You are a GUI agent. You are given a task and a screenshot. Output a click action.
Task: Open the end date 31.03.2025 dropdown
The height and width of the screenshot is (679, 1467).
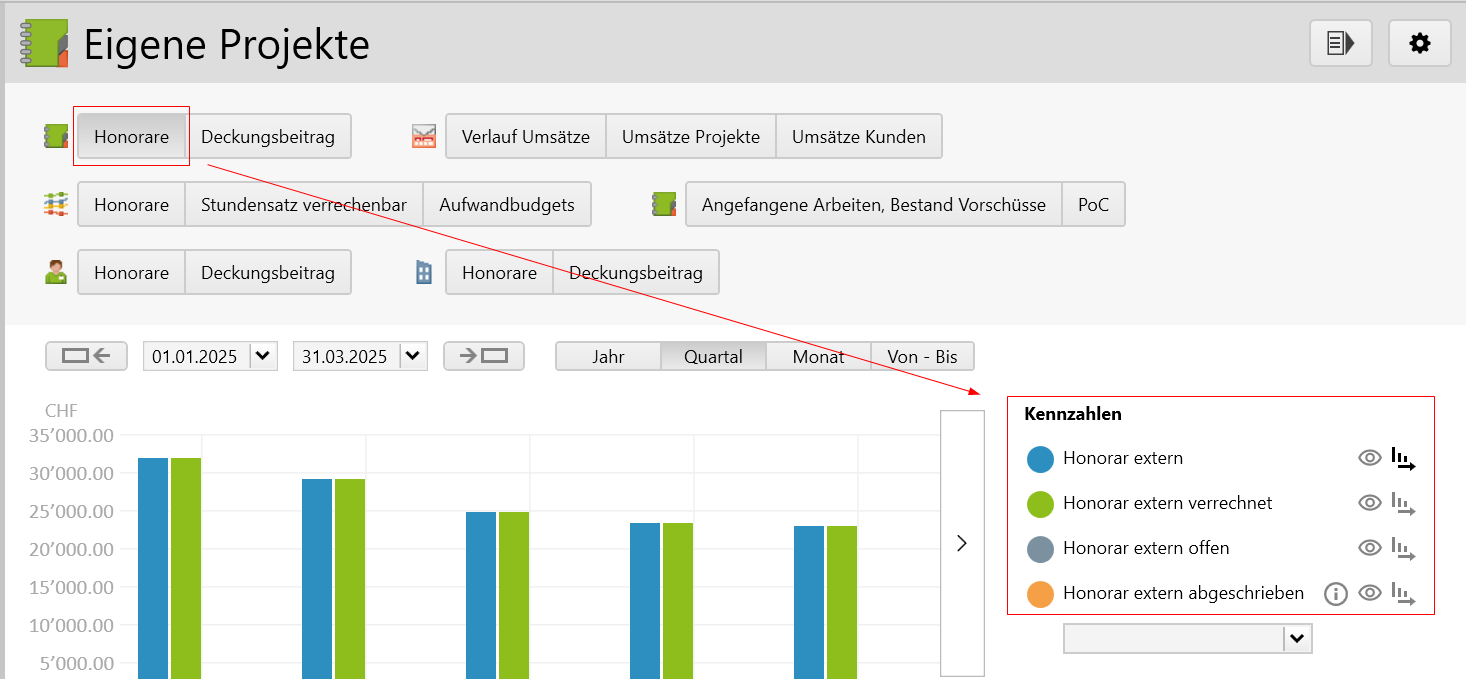coord(413,356)
